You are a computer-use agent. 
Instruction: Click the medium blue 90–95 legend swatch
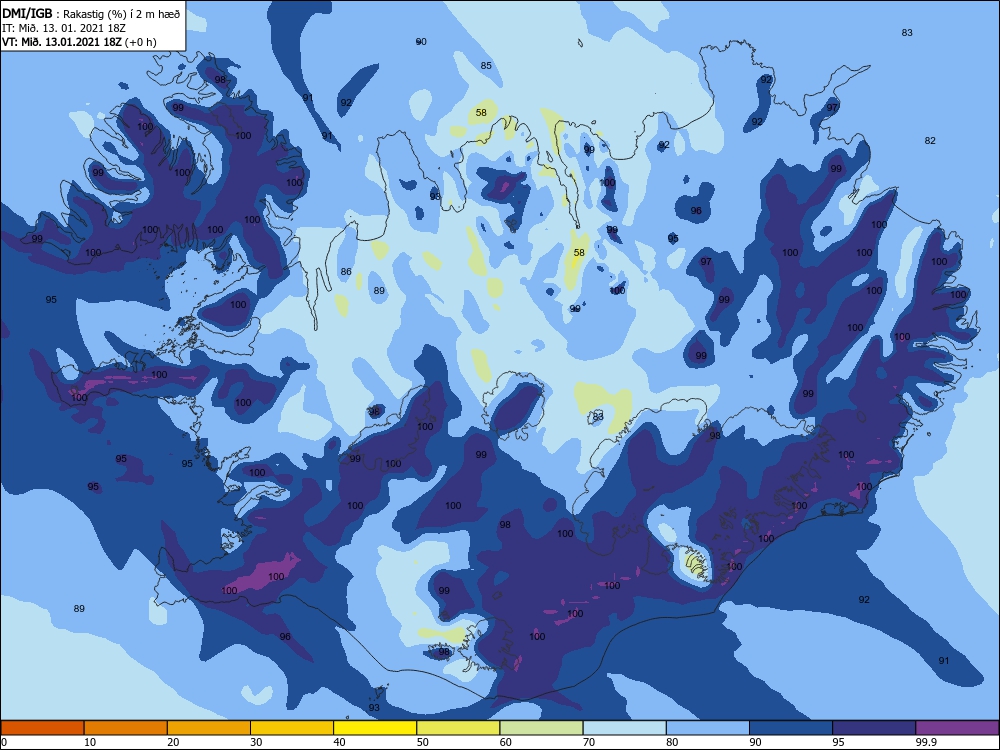pyautogui.click(x=791, y=728)
